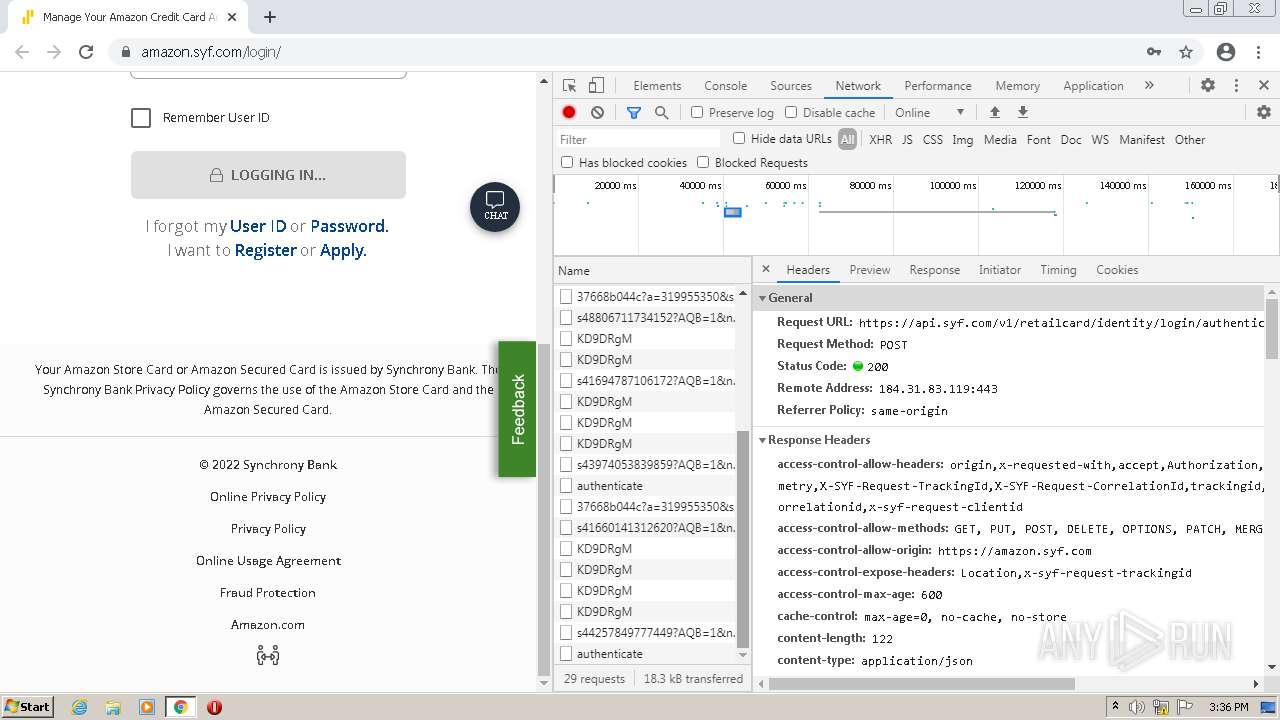Expand more DevTools tabs chevron
The image size is (1280, 720).
pyautogui.click(x=1149, y=86)
